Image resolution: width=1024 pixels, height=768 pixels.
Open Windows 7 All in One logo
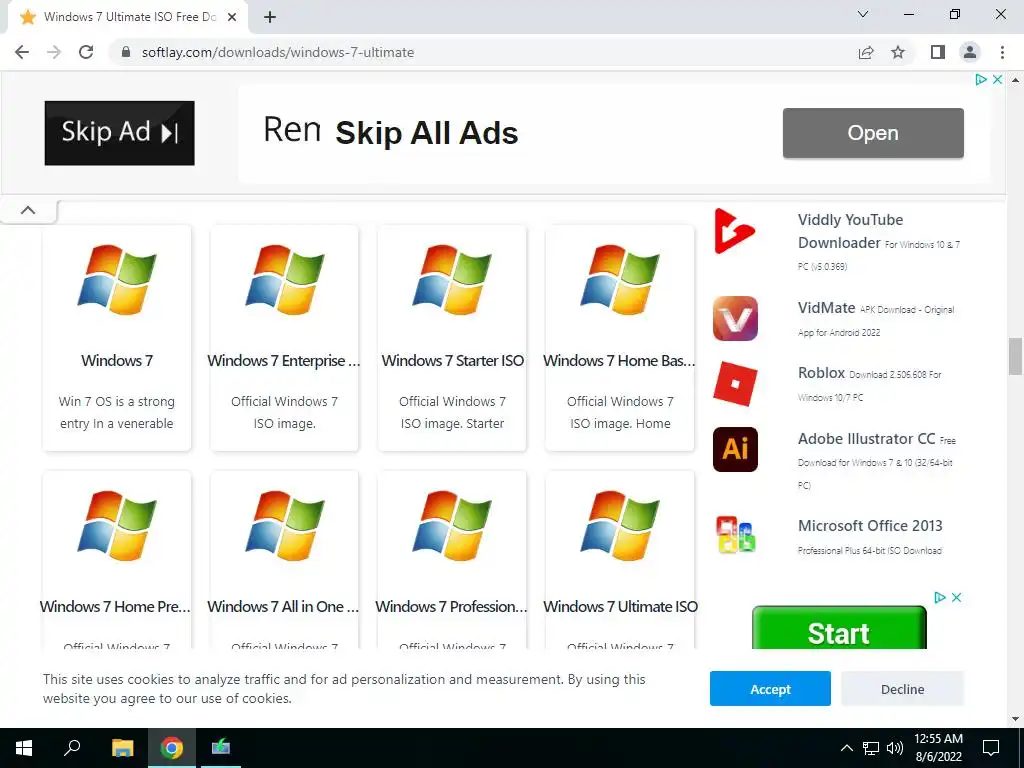tap(285, 526)
